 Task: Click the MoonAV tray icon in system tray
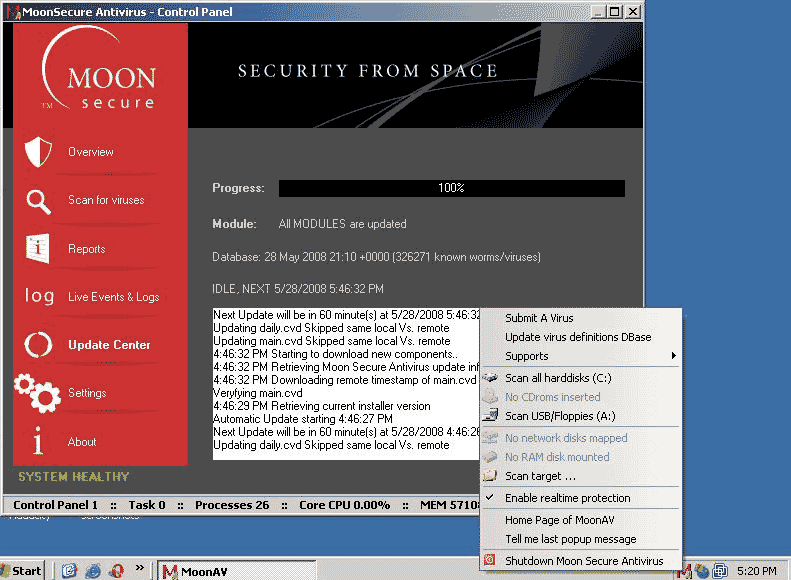[x=684, y=571]
